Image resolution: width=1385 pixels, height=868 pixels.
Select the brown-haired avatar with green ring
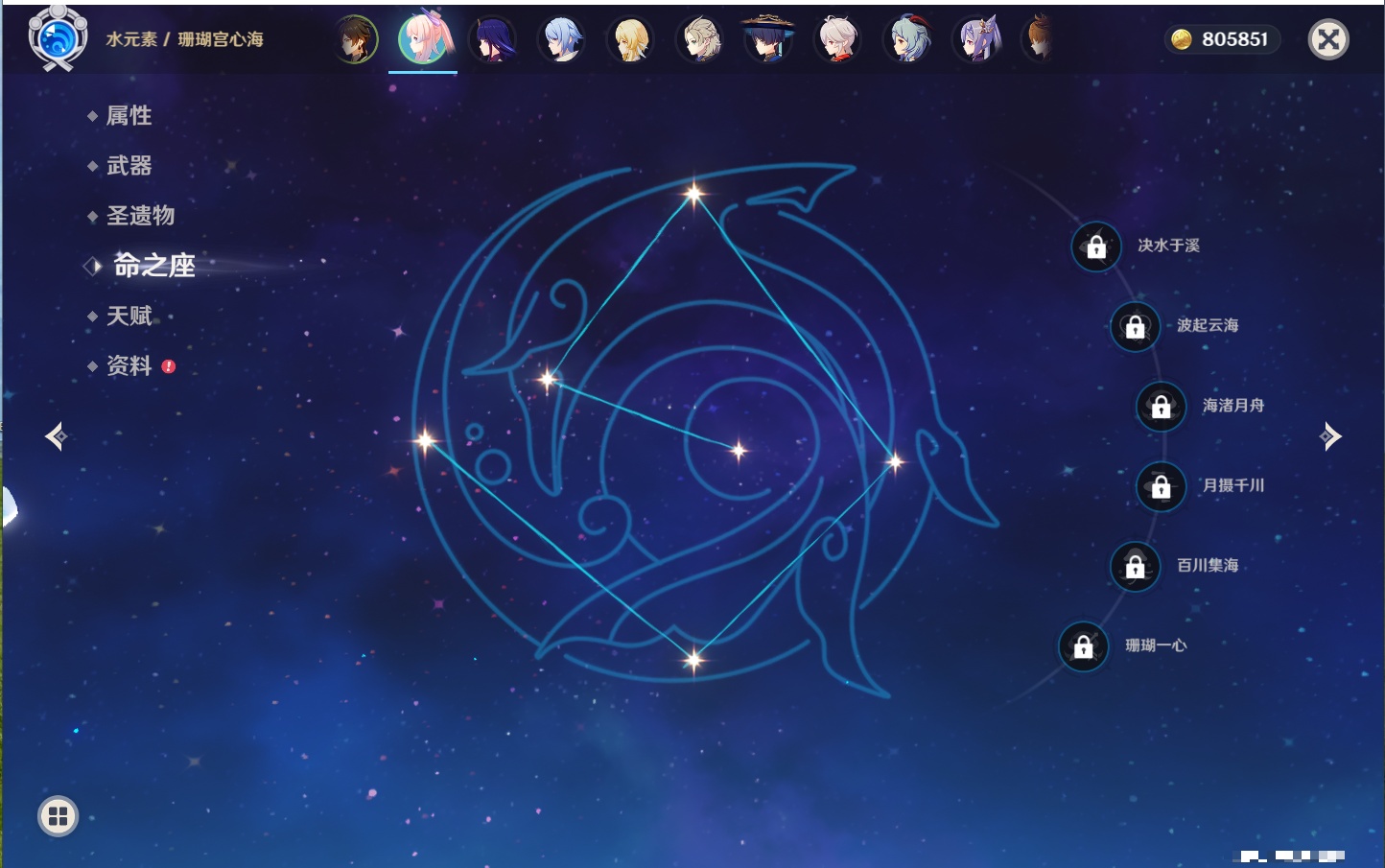pyautogui.click(x=356, y=39)
